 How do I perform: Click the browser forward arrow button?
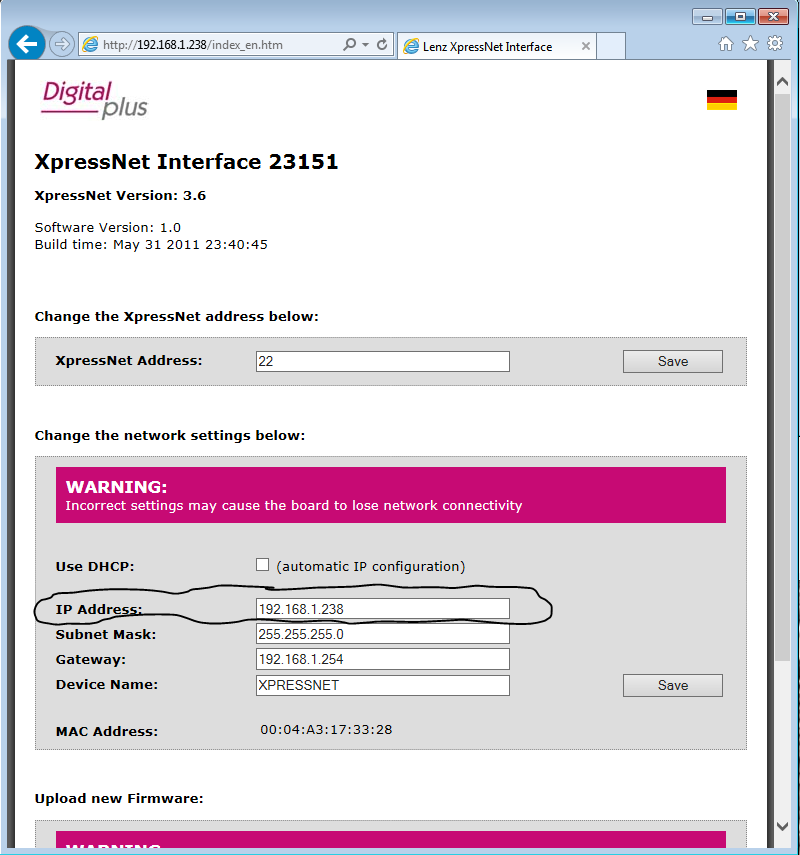[x=61, y=44]
